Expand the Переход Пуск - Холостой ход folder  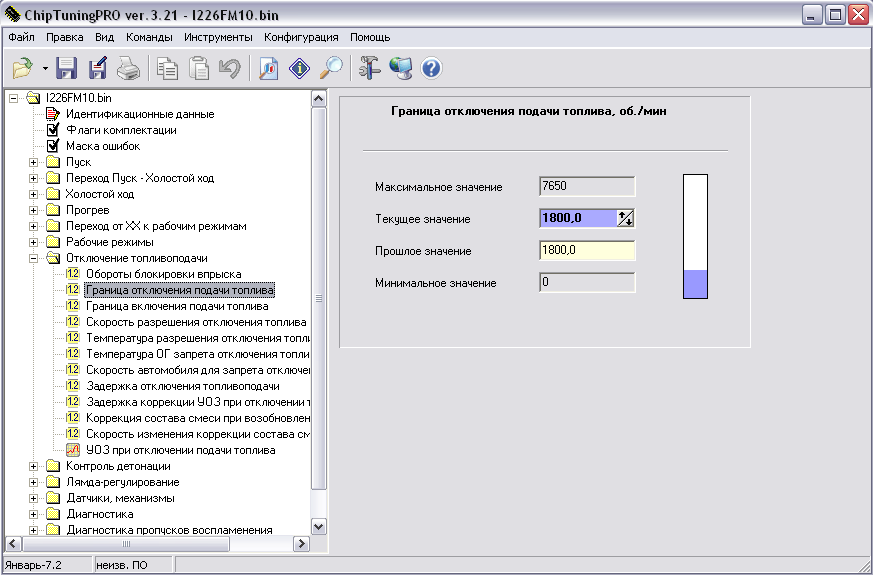(x=33, y=179)
